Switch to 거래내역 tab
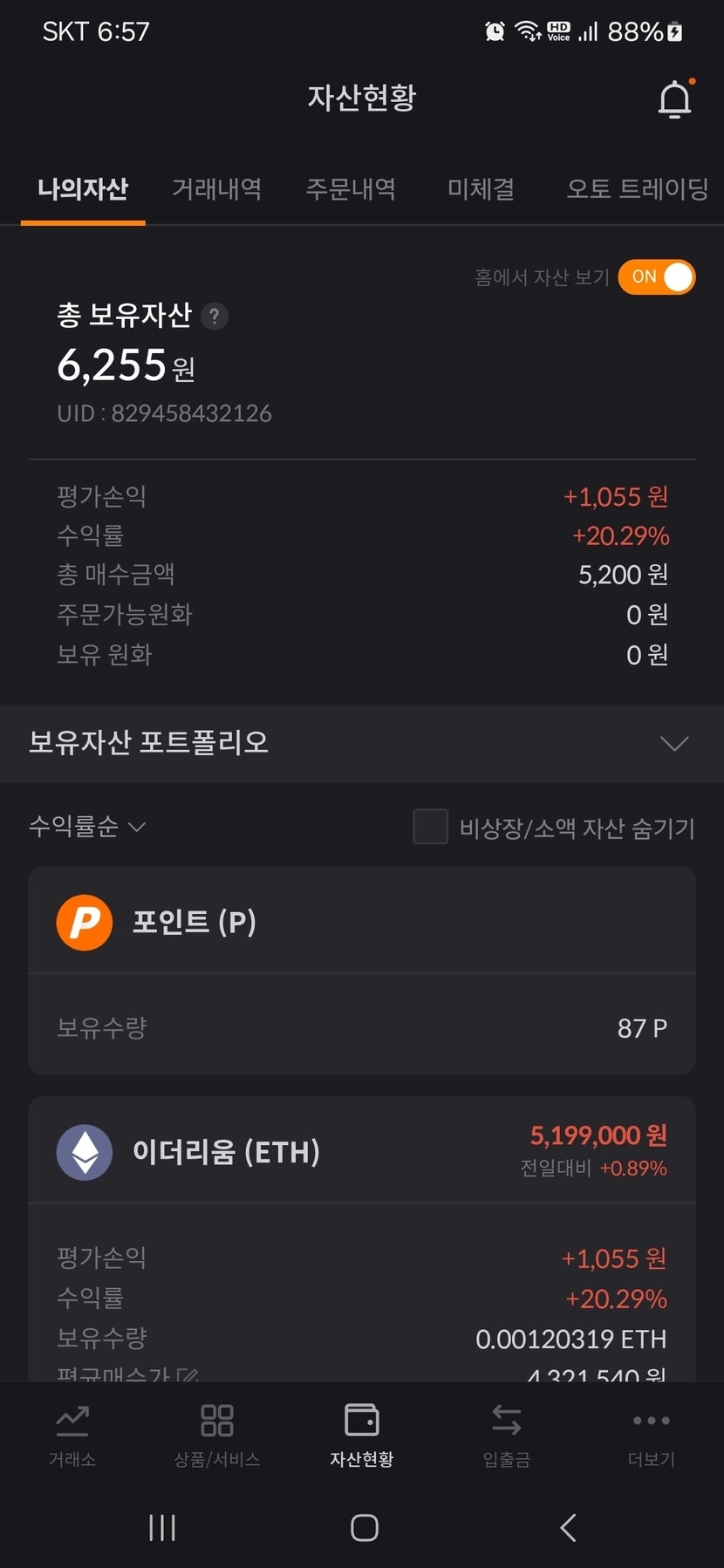The height and width of the screenshot is (1568, 724). (216, 188)
